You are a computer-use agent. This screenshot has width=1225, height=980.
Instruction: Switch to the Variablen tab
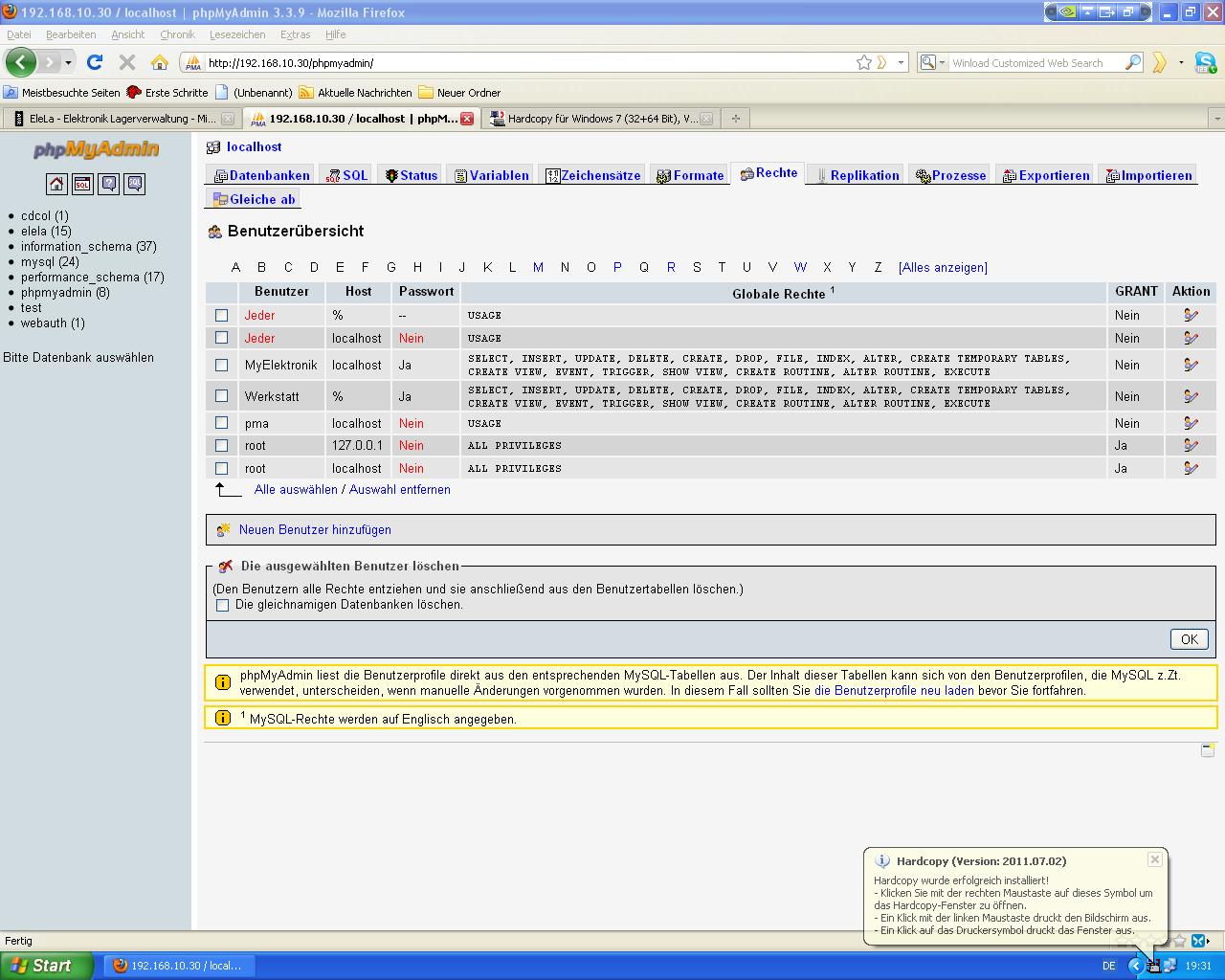[492, 175]
